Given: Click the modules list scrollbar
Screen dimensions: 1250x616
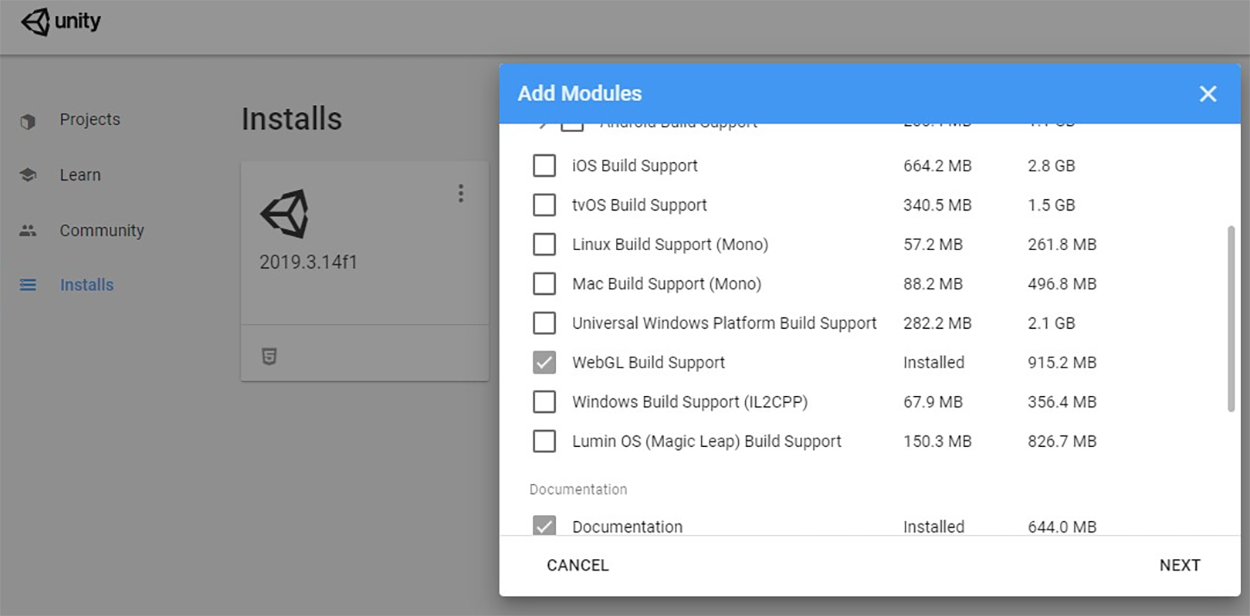Looking at the screenshot, I should pos(1230,318).
